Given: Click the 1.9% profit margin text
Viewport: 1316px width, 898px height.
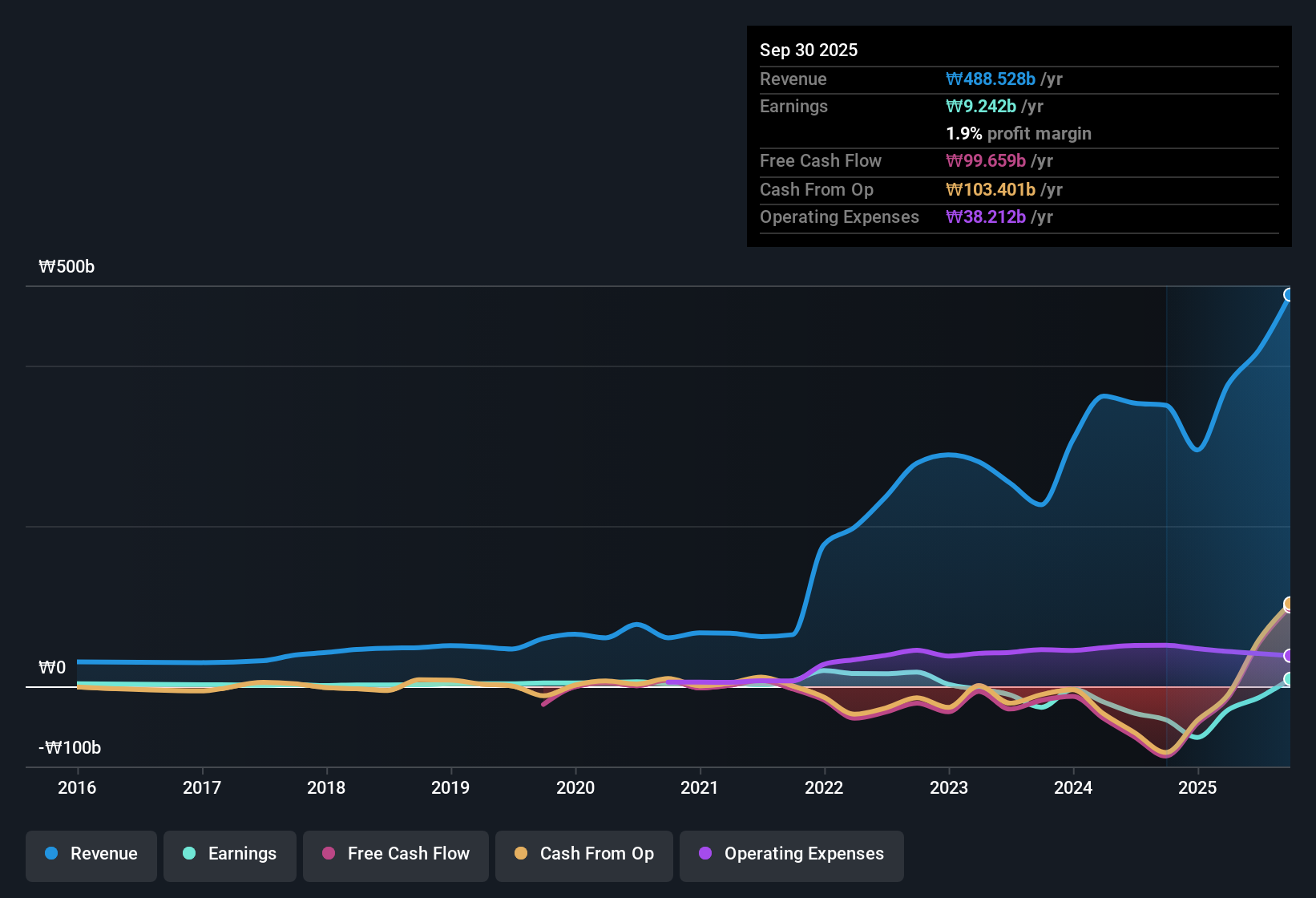Looking at the screenshot, I should (x=1019, y=134).
